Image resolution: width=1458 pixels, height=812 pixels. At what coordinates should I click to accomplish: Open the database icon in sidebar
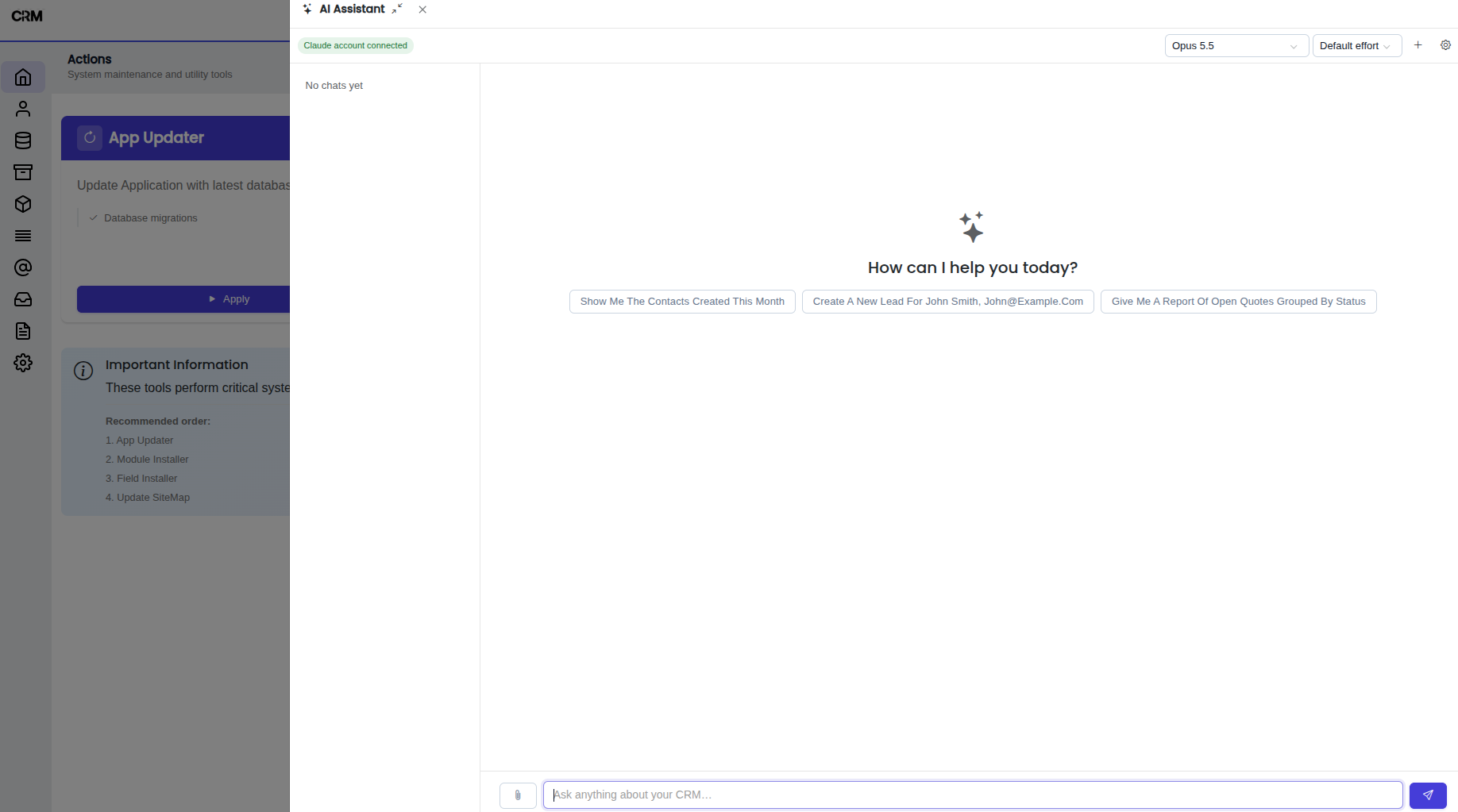[x=23, y=140]
